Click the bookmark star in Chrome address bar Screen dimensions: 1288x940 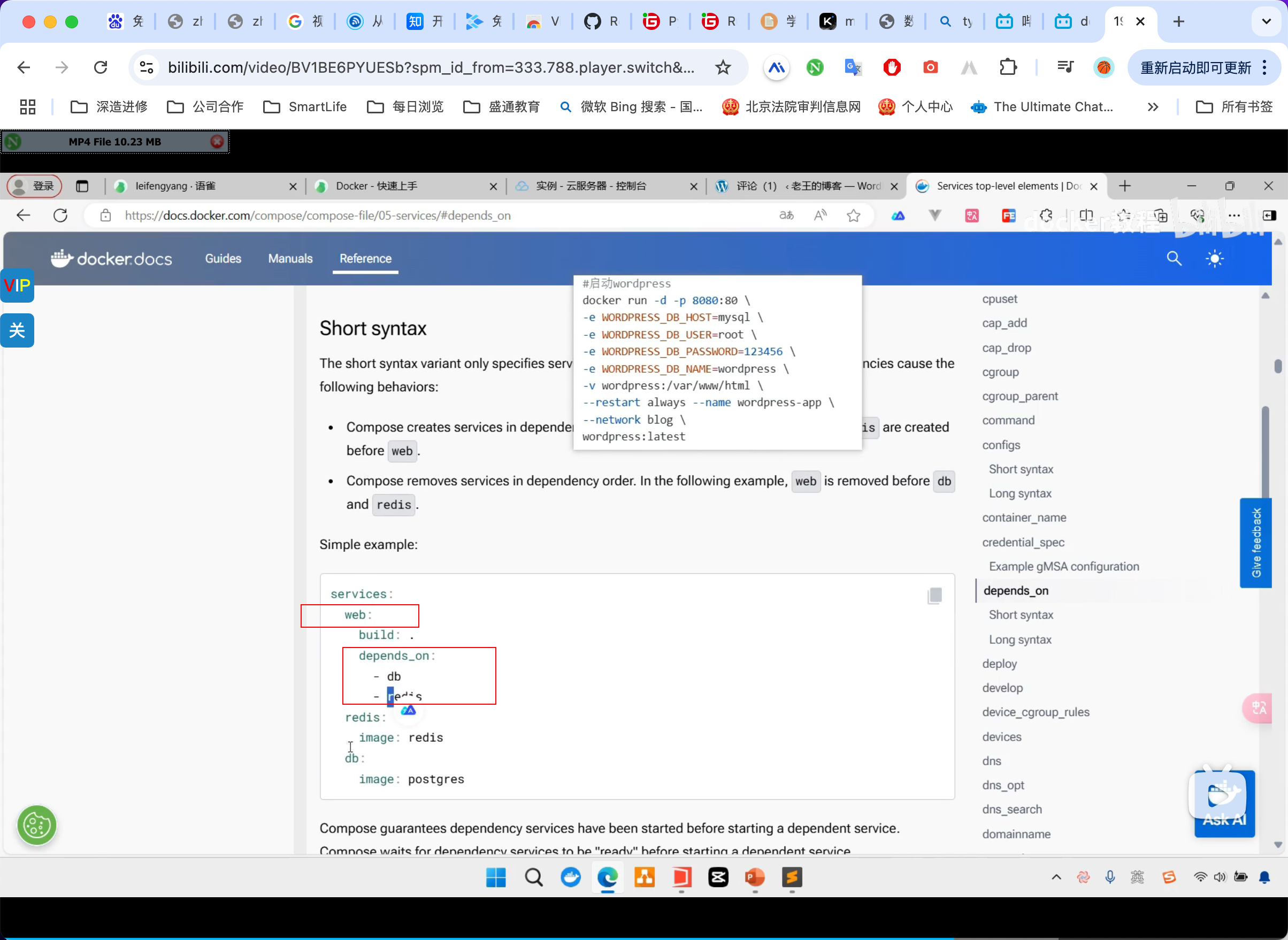click(723, 68)
